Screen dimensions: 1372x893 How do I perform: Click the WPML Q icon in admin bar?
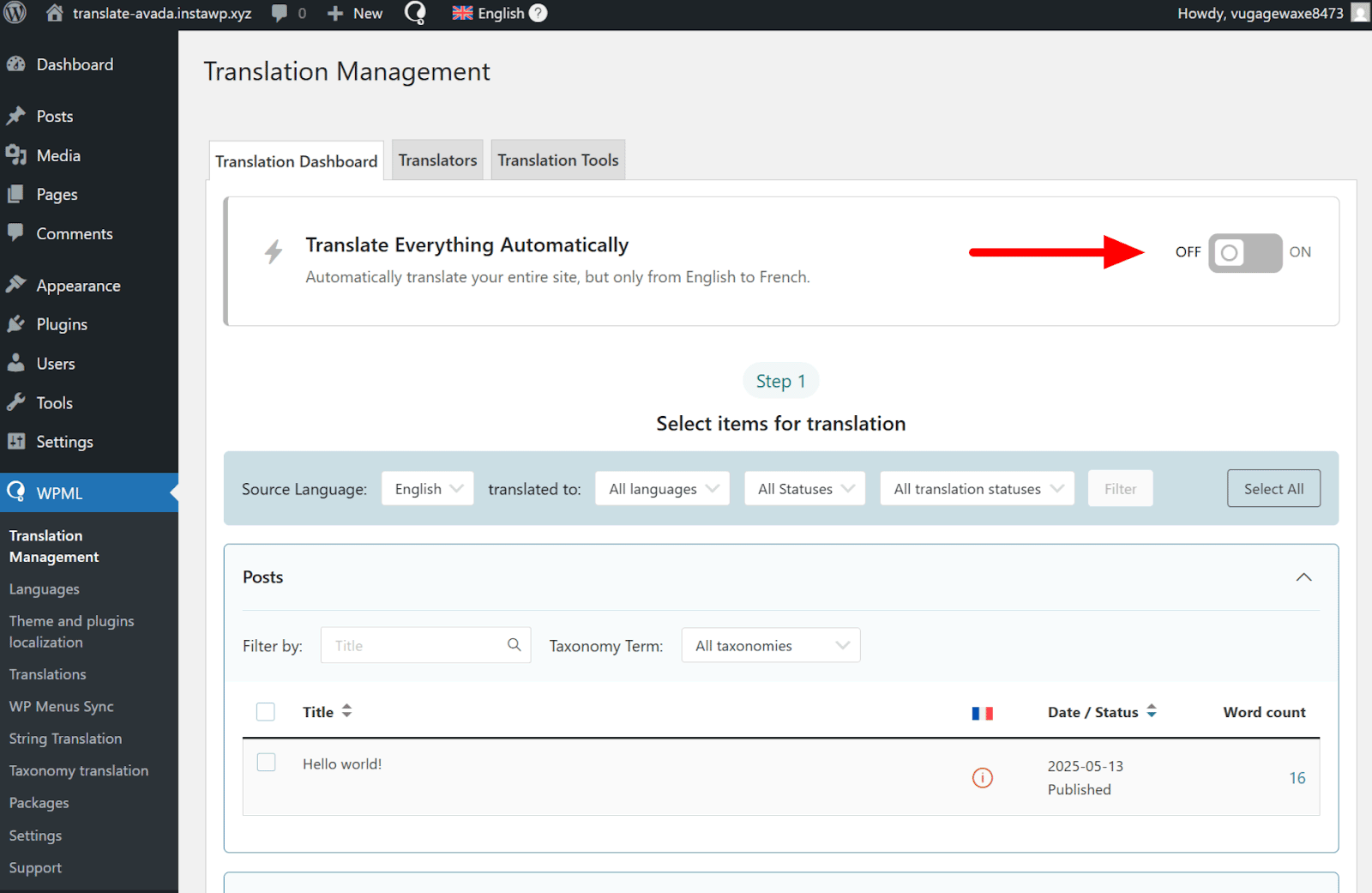click(x=415, y=13)
